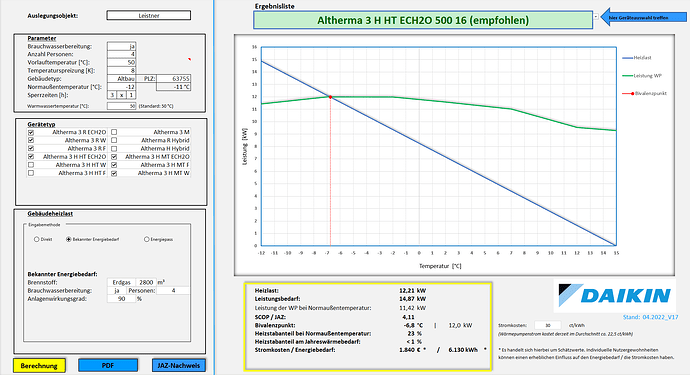
Task: Check the Altherma H Hybrid checkbox
Action: 114,148
